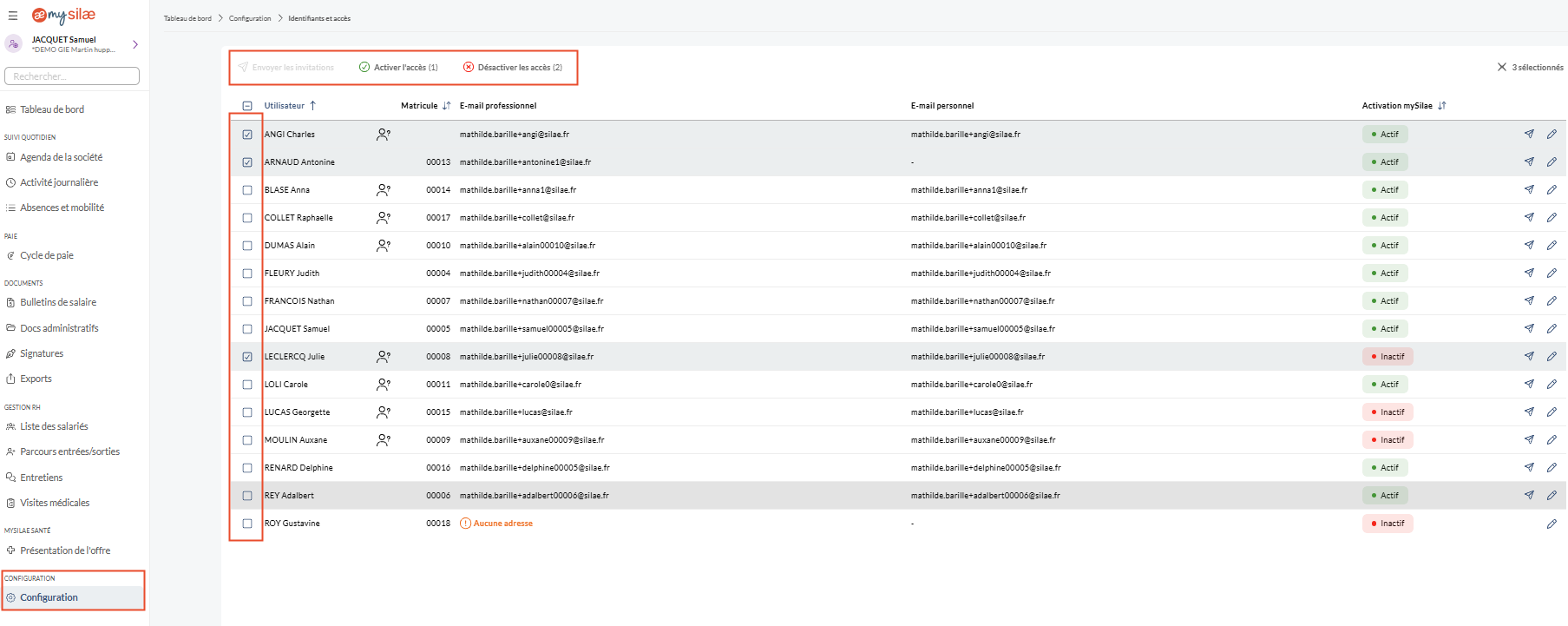Click Actif status badge for REY Adalbert
The image size is (1568, 626).
(x=1385, y=495)
